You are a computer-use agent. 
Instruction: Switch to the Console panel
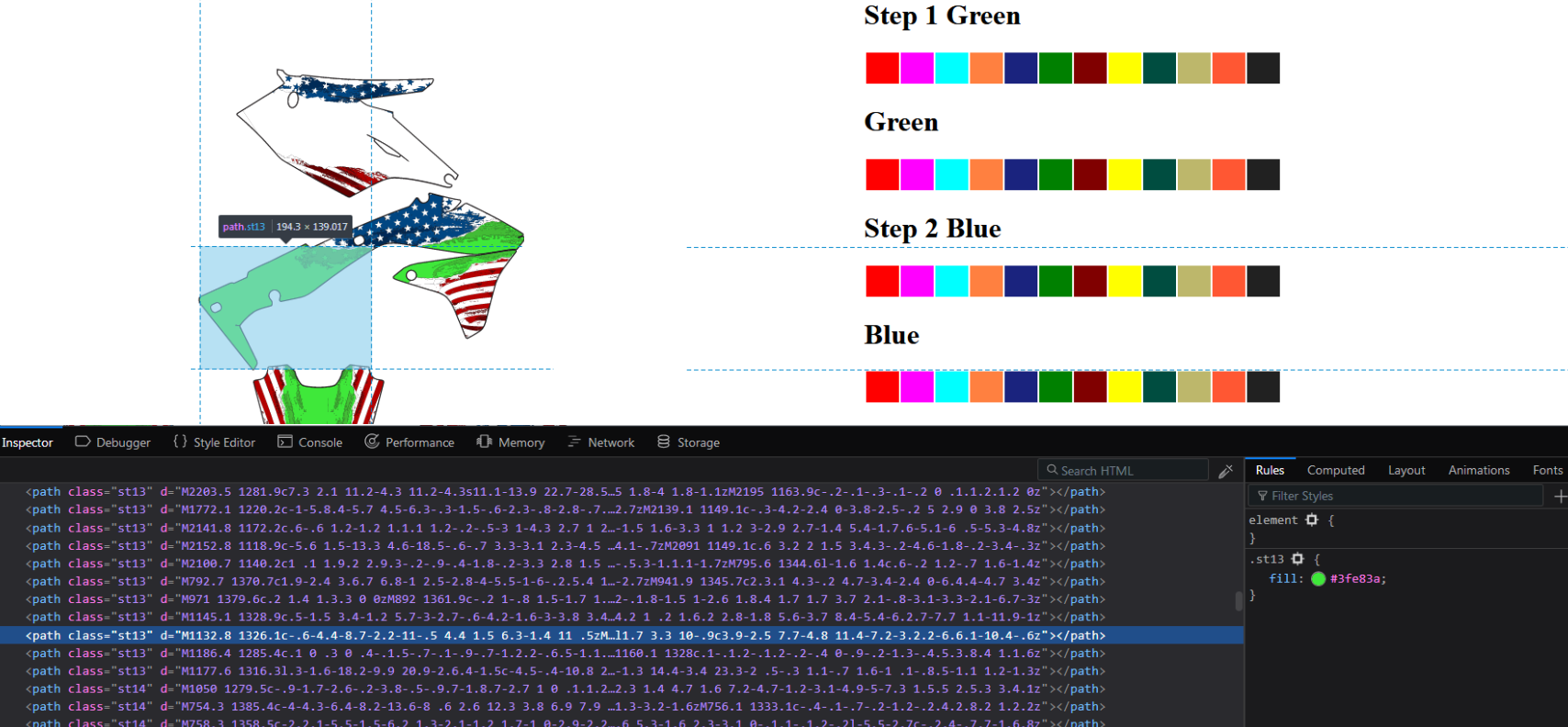point(310,442)
